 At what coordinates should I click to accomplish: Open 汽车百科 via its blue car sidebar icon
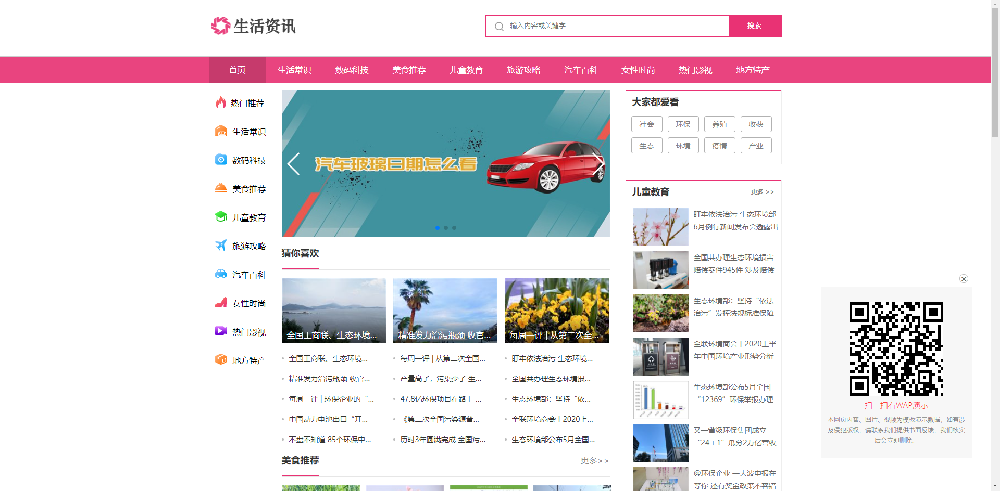coord(221,274)
